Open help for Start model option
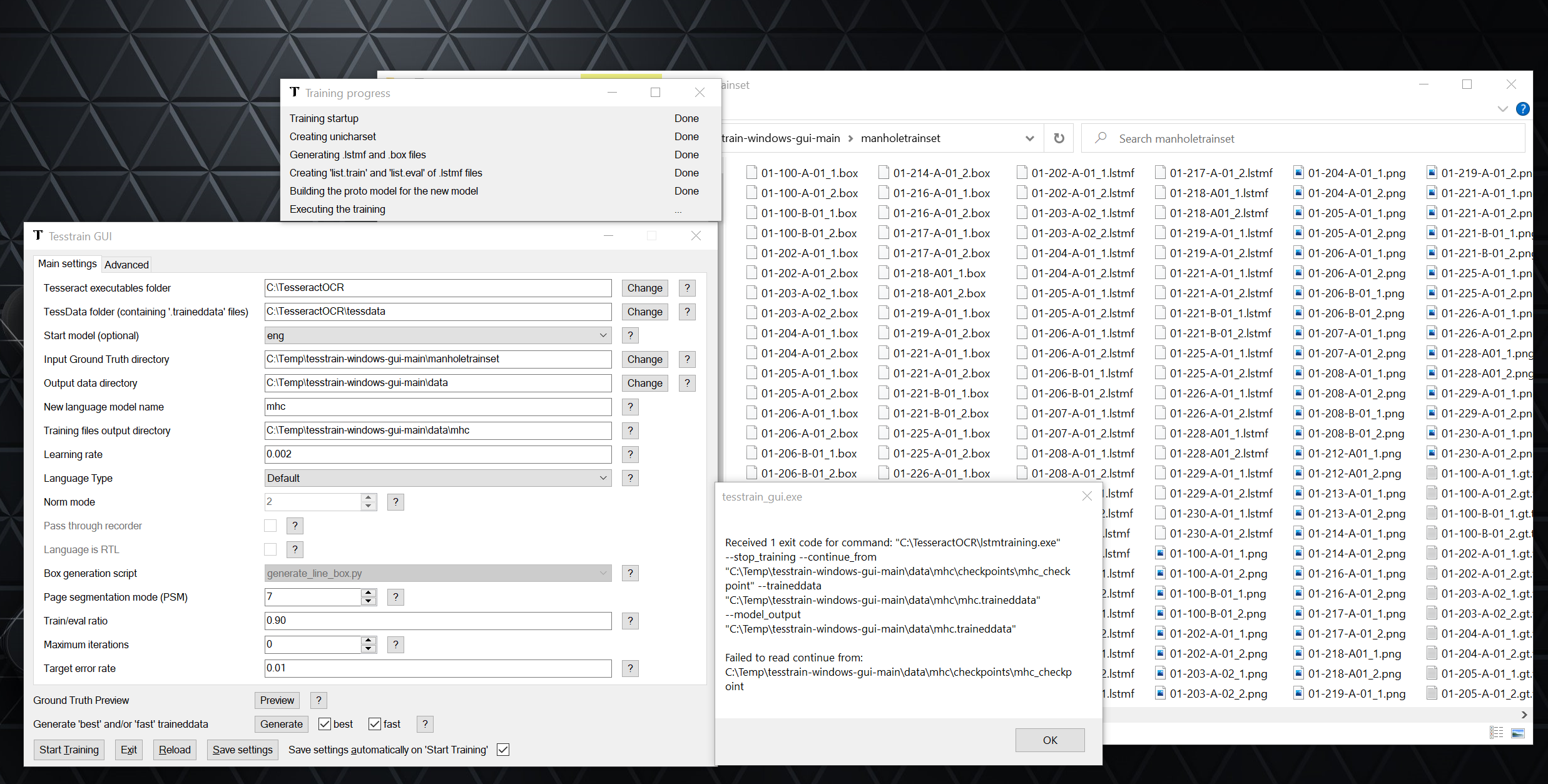The image size is (1548, 784). pyautogui.click(x=630, y=335)
